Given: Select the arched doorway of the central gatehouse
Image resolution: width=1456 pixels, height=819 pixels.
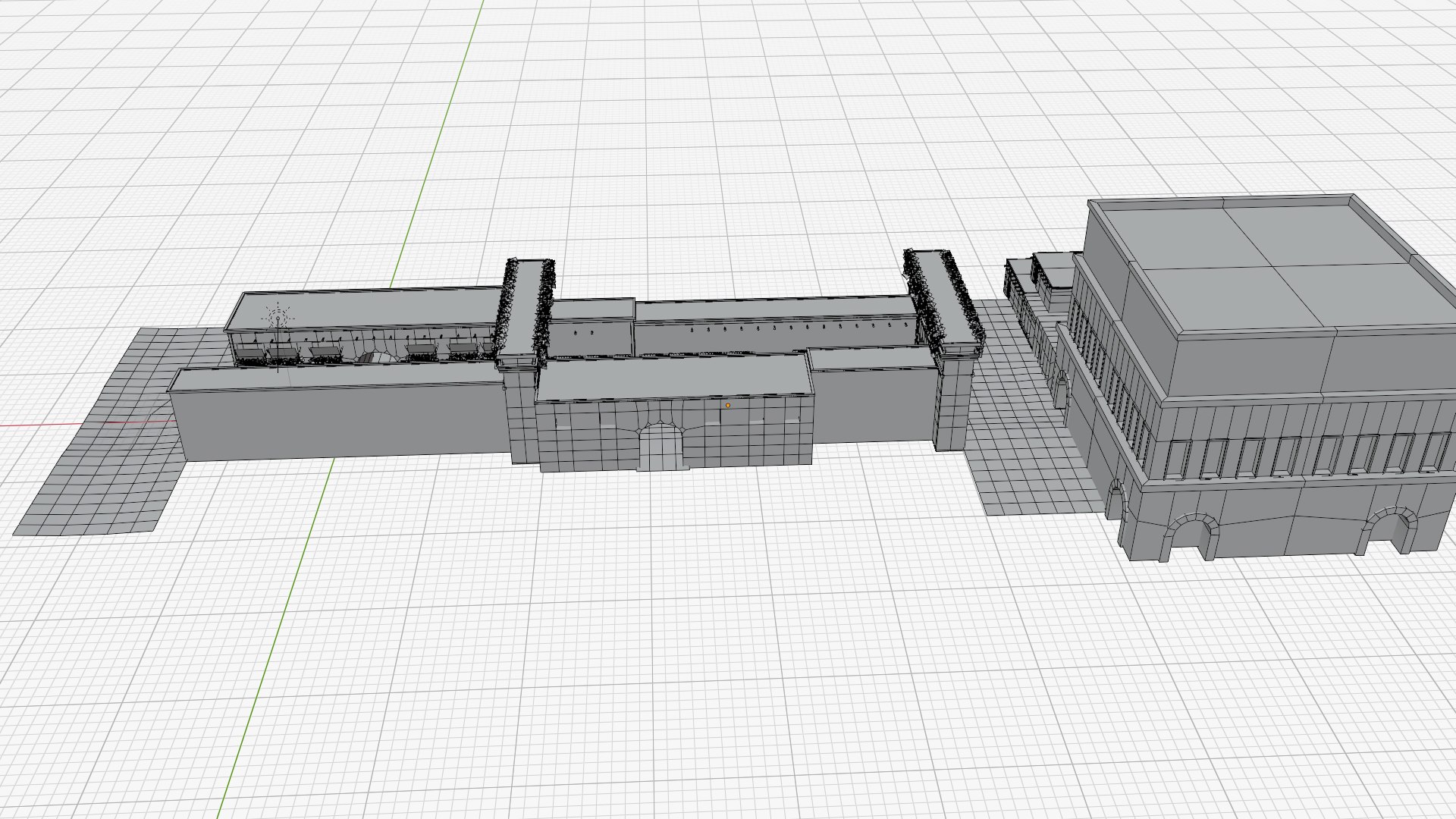Looking at the screenshot, I should [x=660, y=447].
